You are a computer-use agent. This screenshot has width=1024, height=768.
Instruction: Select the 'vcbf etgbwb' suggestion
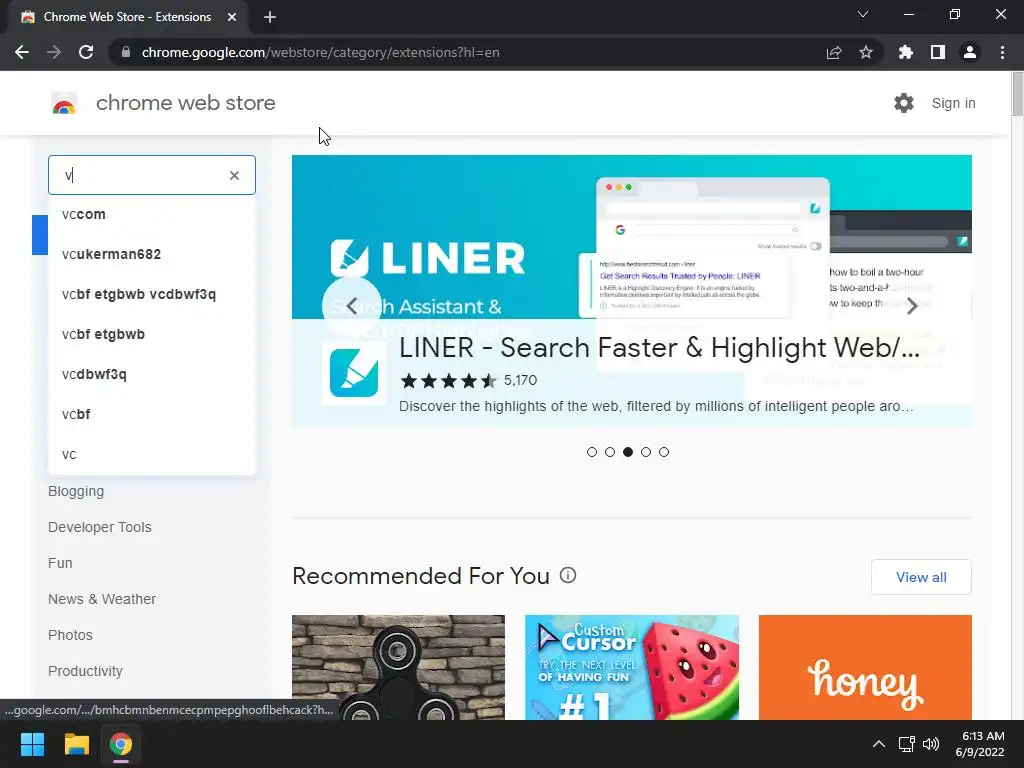point(152,334)
